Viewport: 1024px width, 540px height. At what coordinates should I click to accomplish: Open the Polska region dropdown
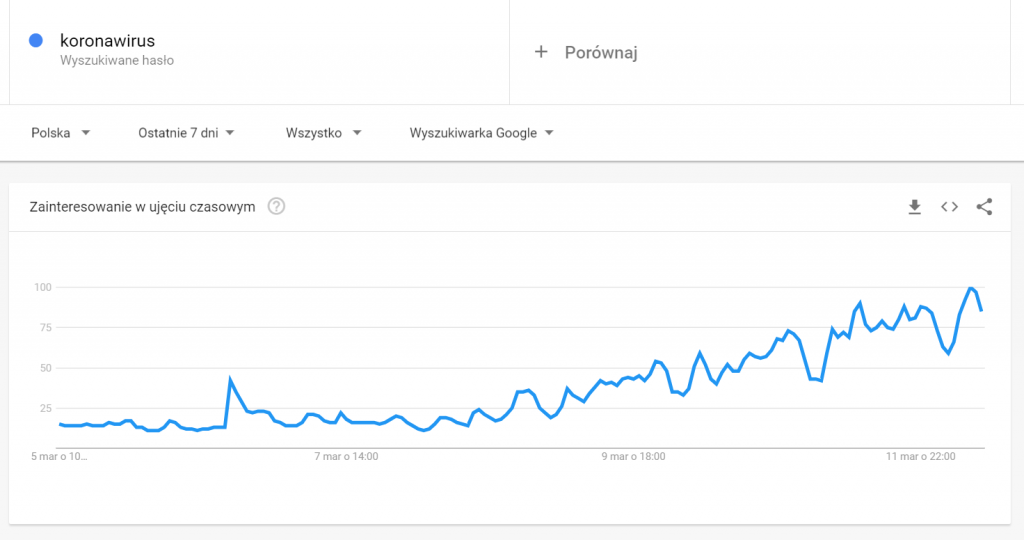point(60,132)
